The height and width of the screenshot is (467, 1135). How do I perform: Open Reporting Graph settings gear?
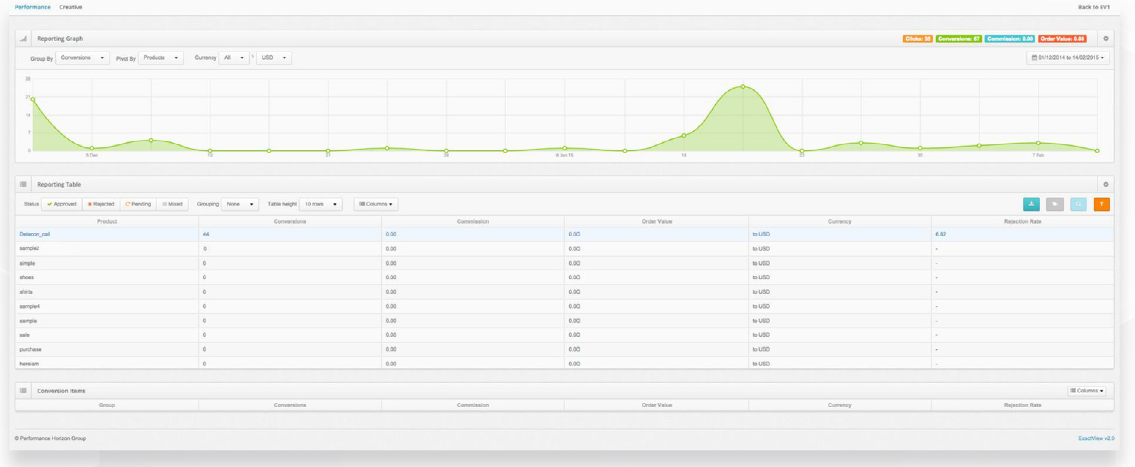pos(1105,38)
